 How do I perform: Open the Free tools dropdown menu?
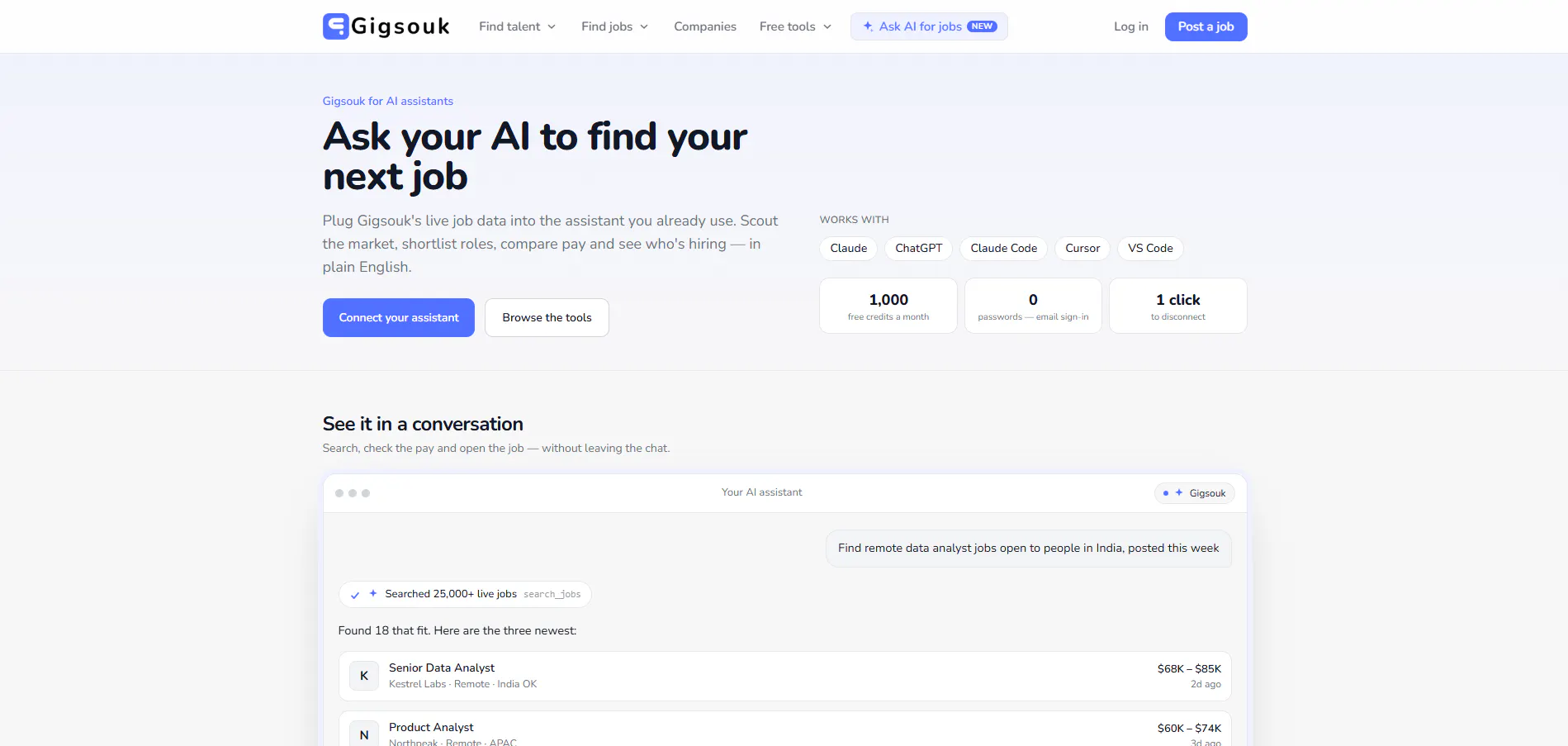coord(796,26)
